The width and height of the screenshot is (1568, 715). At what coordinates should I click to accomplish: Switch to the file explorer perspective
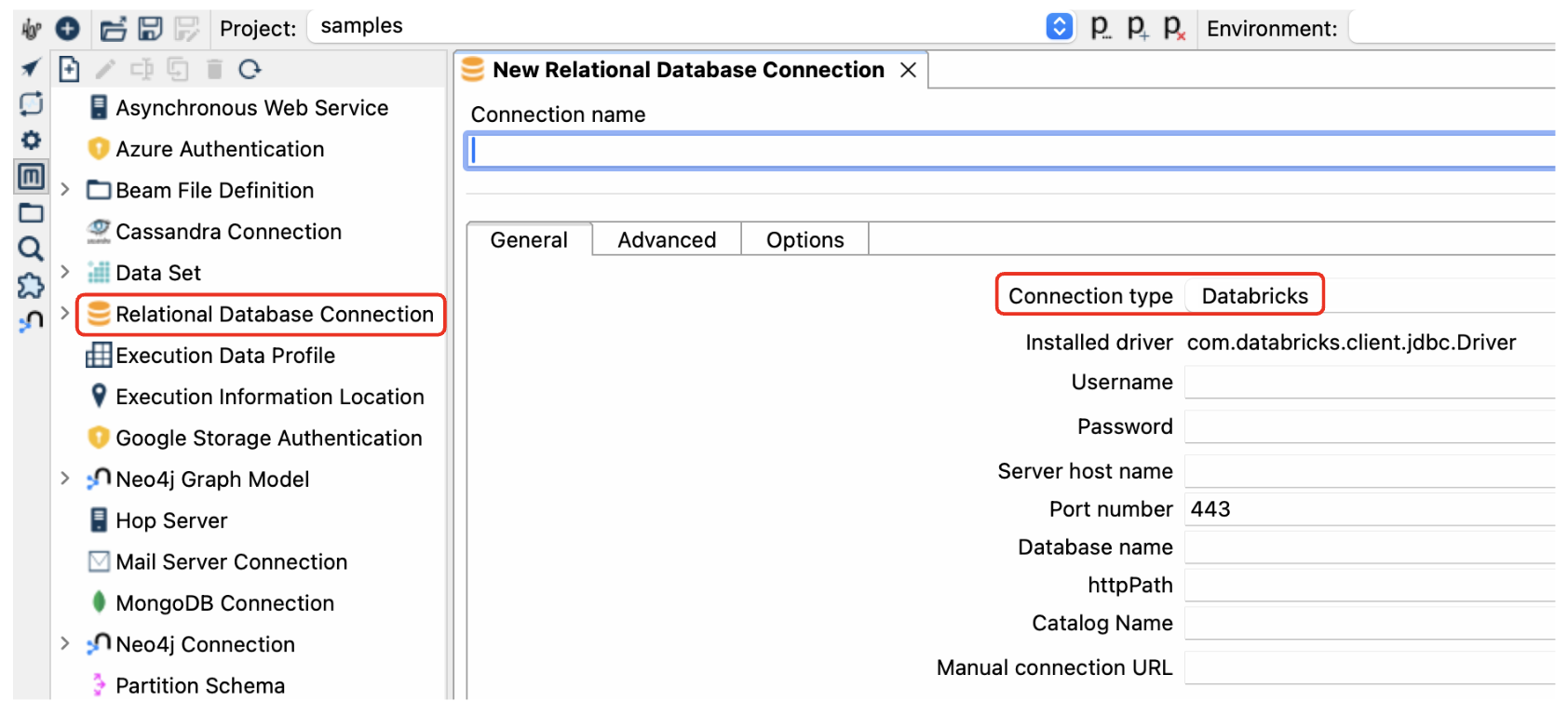(x=31, y=213)
